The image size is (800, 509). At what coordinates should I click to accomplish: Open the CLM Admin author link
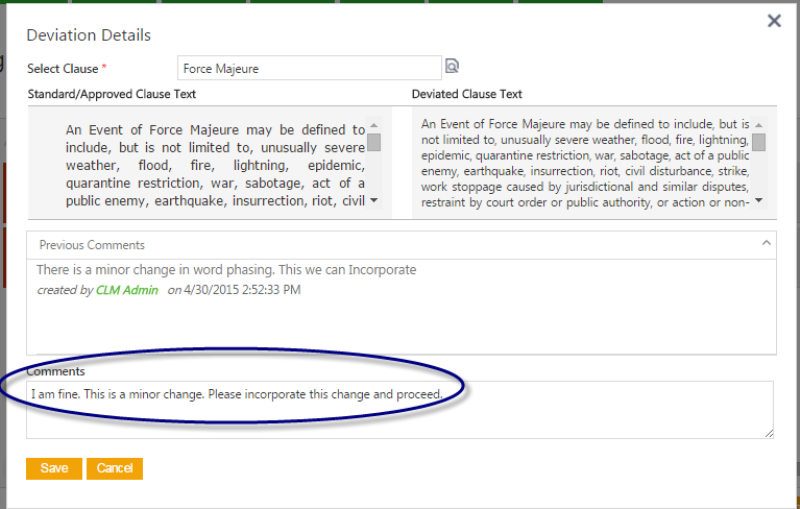[127, 290]
